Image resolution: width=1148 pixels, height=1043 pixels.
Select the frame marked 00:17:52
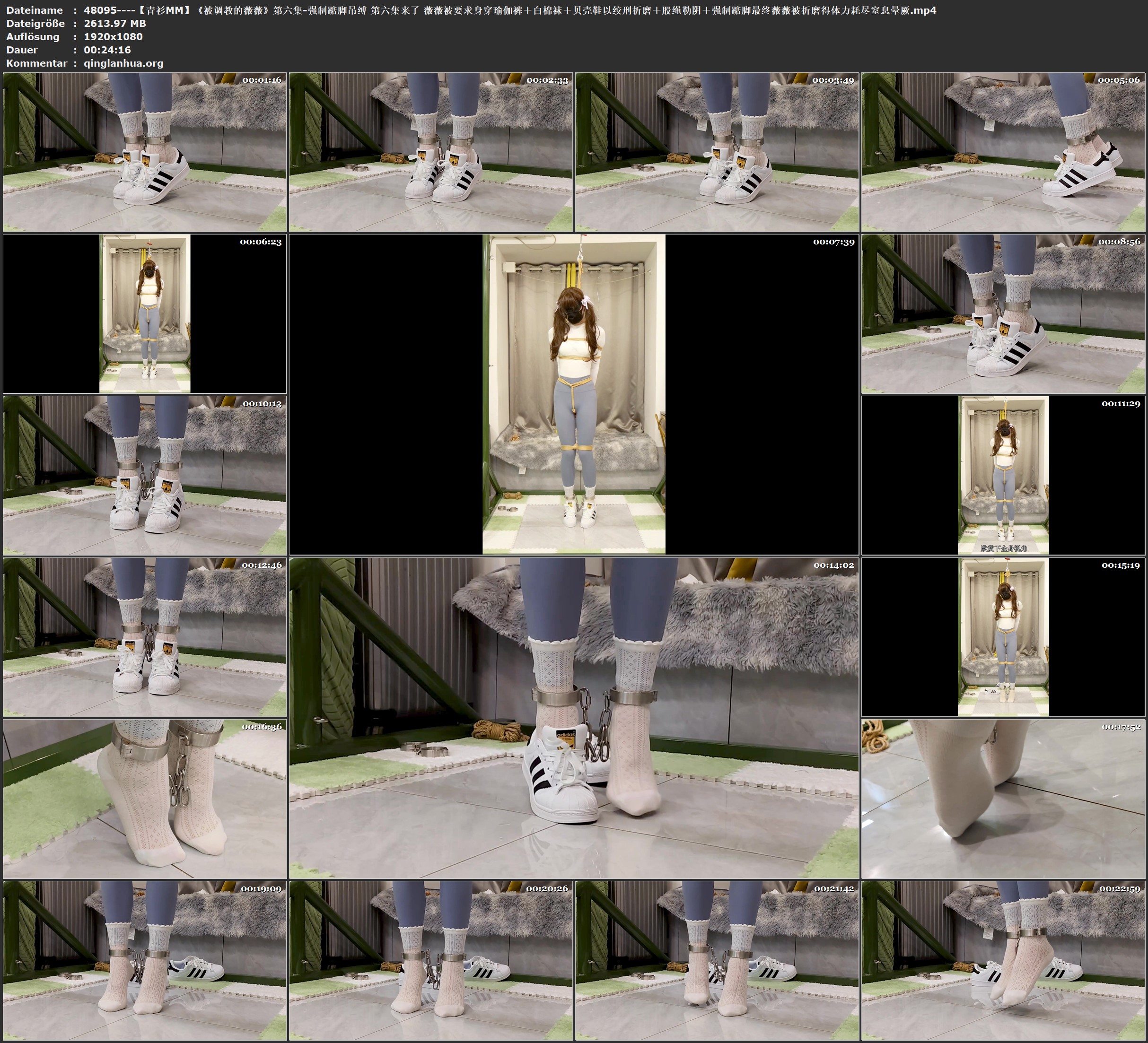tap(1003, 798)
